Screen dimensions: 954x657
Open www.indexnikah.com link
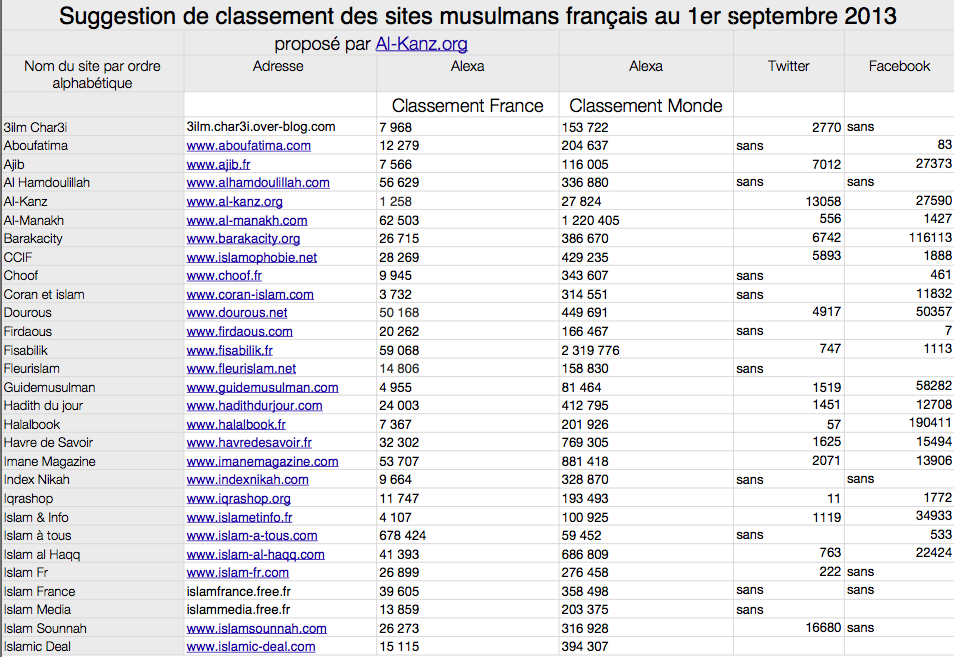click(247, 481)
